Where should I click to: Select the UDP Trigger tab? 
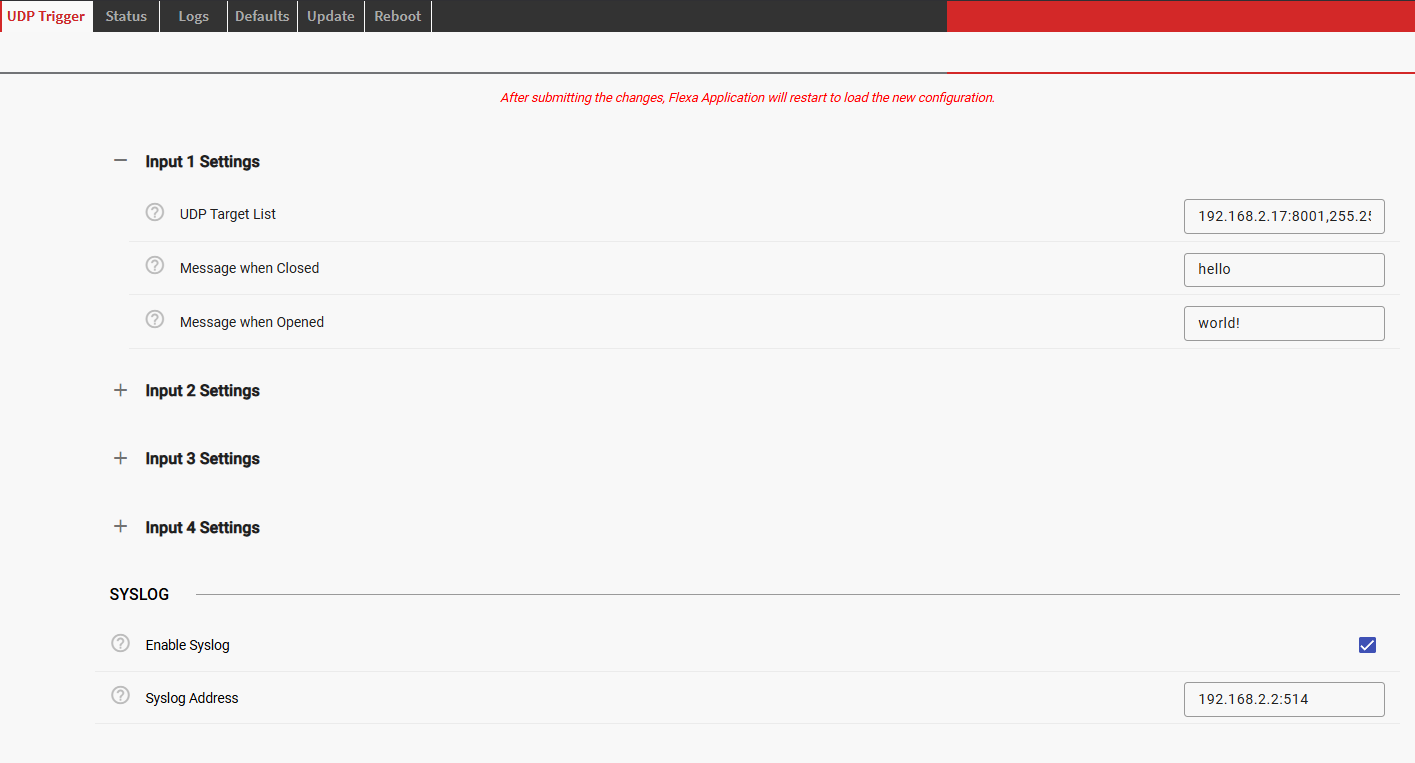pos(46,16)
